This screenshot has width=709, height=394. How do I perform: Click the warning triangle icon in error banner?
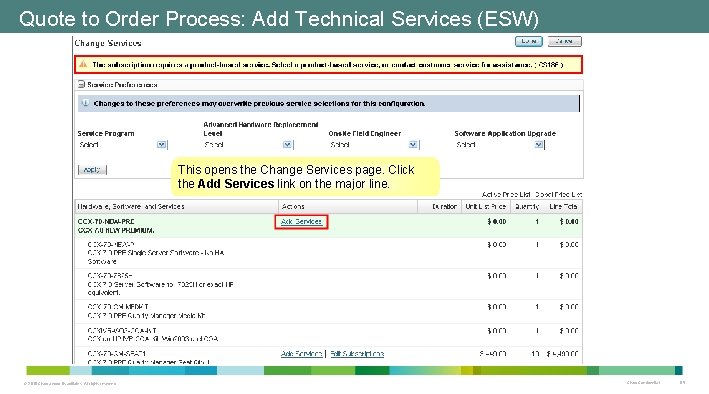click(x=83, y=64)
